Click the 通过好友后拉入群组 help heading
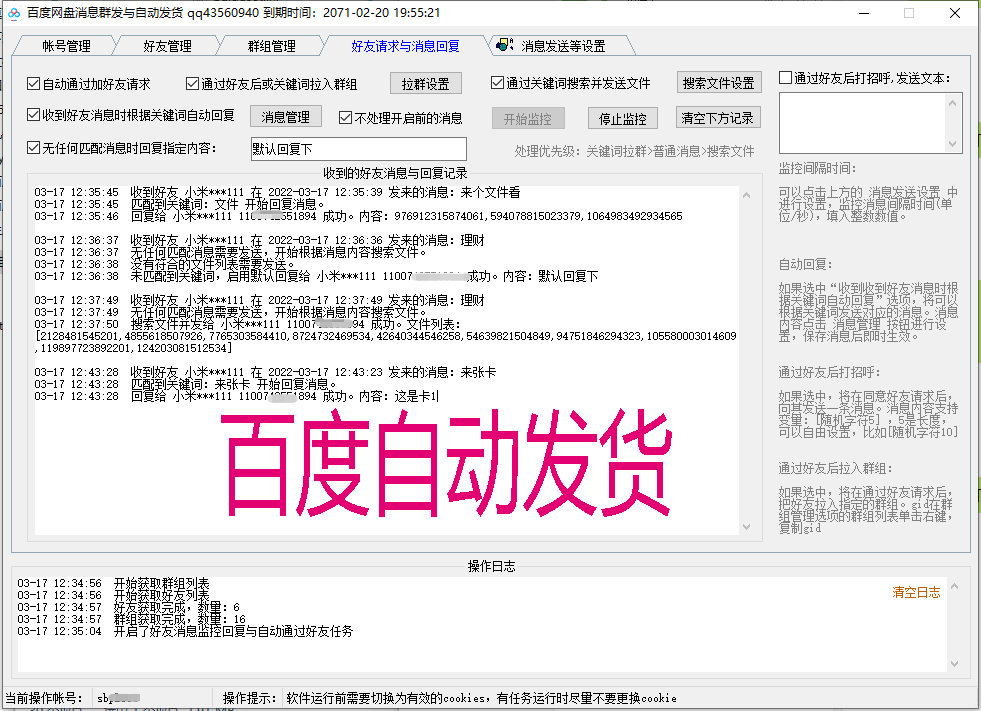The height and width of the screenshot is (711, 981). click(835, 468)
